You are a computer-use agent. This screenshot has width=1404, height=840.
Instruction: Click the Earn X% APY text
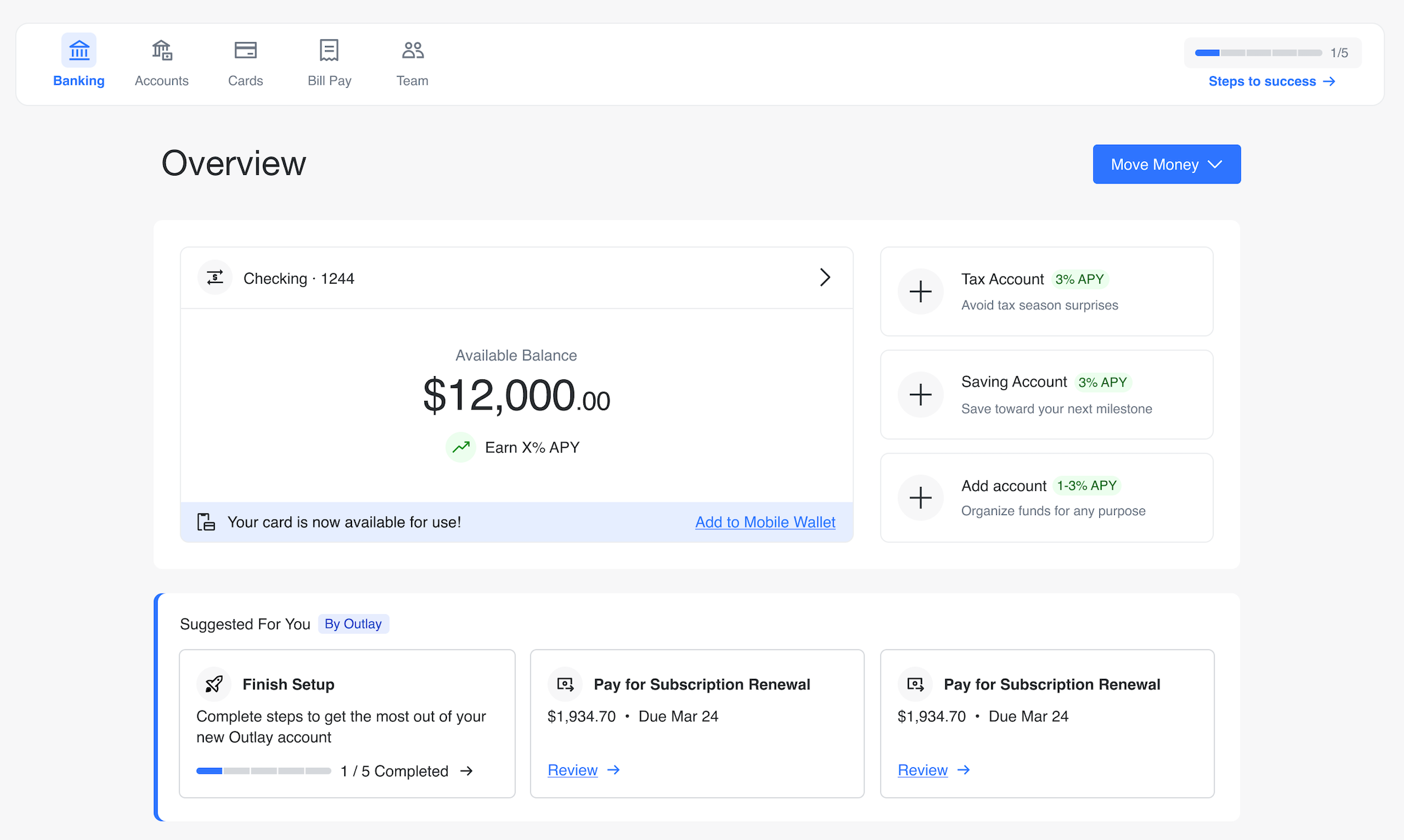click(532, 448)
